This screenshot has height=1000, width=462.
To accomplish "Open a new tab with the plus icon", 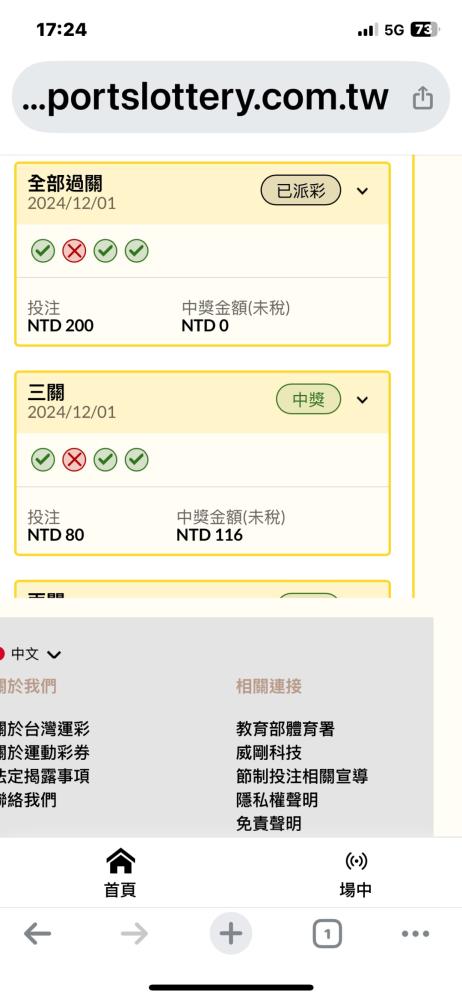I will (x=230, y=934).
